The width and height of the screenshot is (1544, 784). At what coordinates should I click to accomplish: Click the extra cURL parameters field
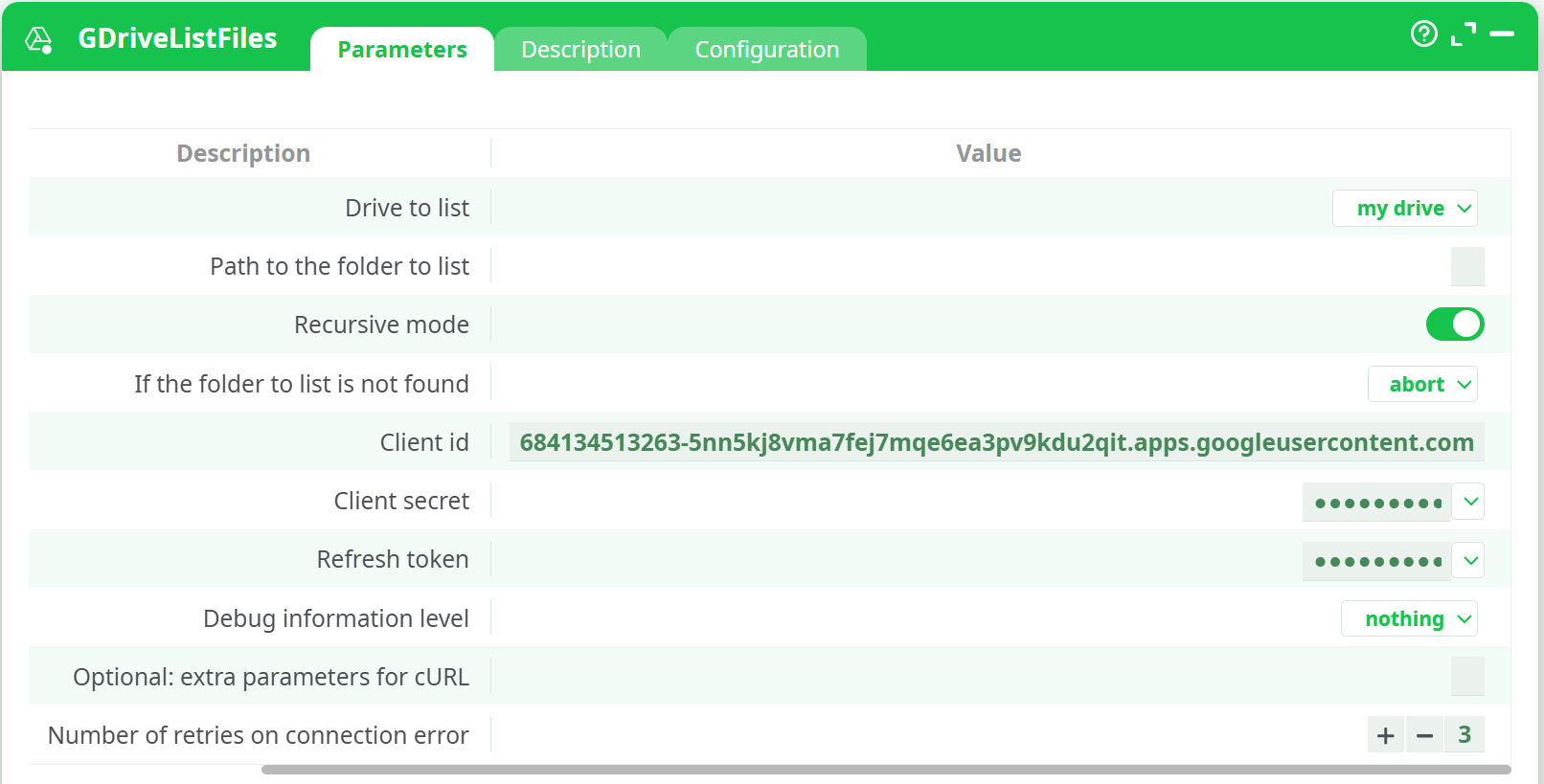coord(1466,677)
